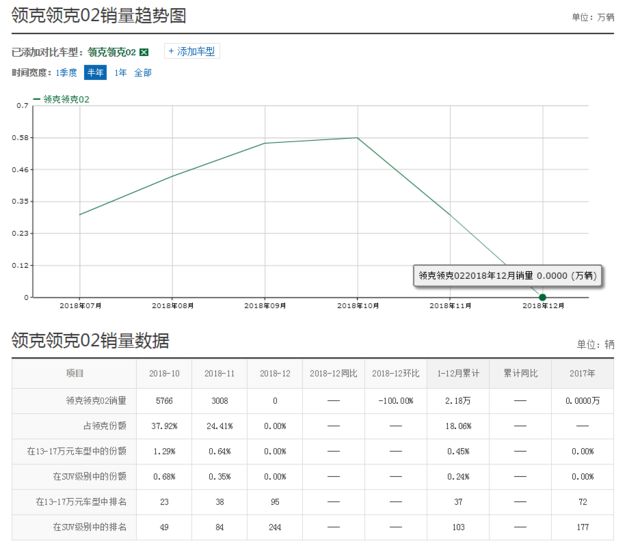Image resolution: width=640 pixels, height=552 pixels.
Task: Click the 2017年 column header
Action: pyautogui.click(x=582, y=373)
